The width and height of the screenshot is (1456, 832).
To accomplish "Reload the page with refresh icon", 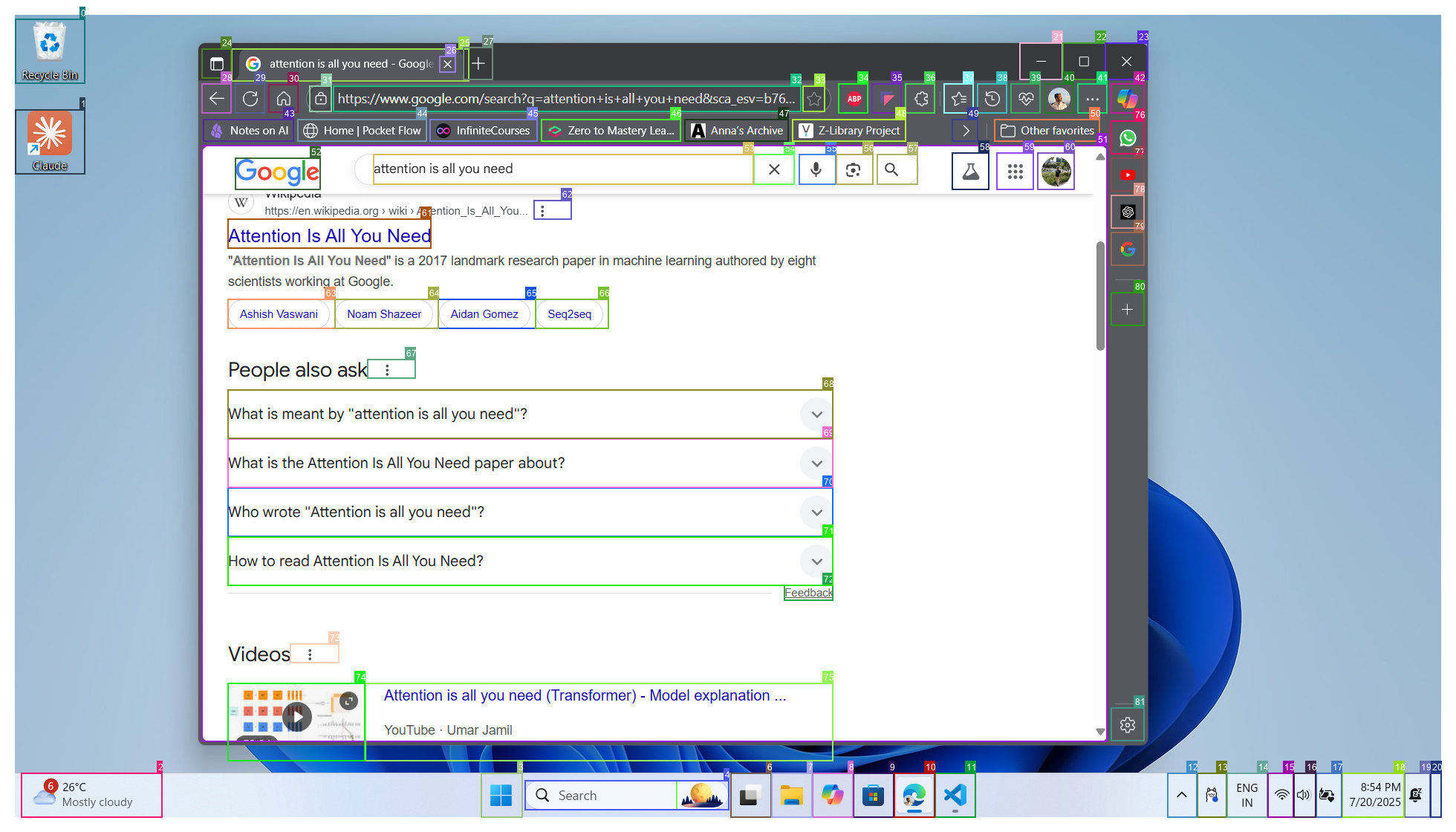I will click(x=250, y=98).
